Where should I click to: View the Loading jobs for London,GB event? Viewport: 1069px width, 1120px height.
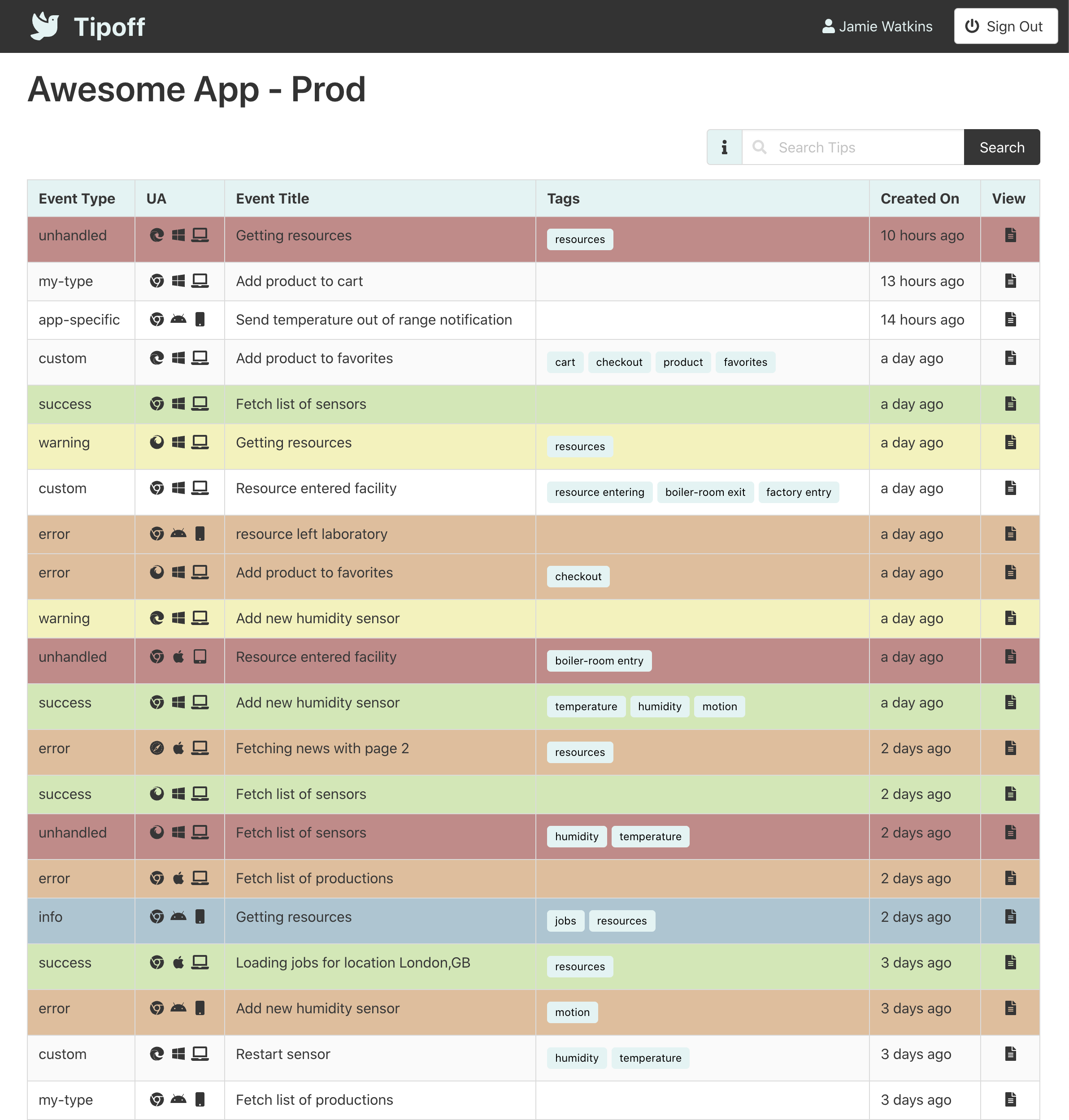tap(1010, 962)
